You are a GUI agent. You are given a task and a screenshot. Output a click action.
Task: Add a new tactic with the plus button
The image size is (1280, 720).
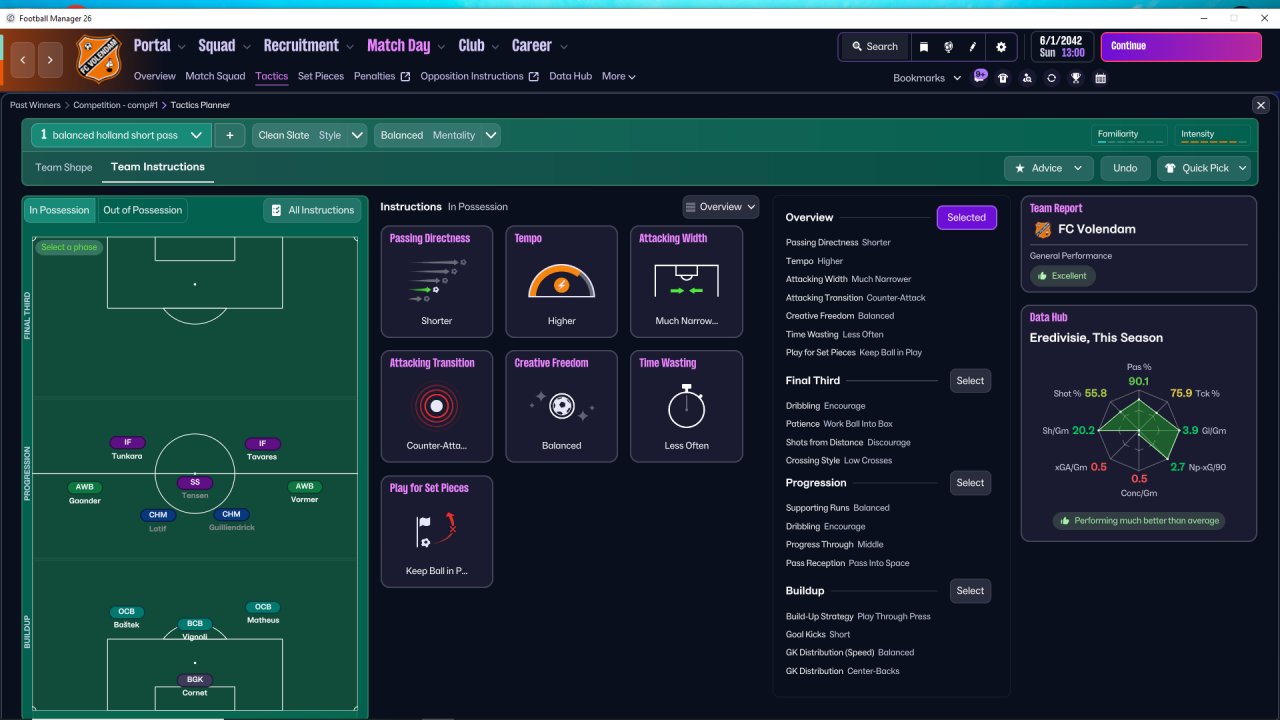click(229, 135)
